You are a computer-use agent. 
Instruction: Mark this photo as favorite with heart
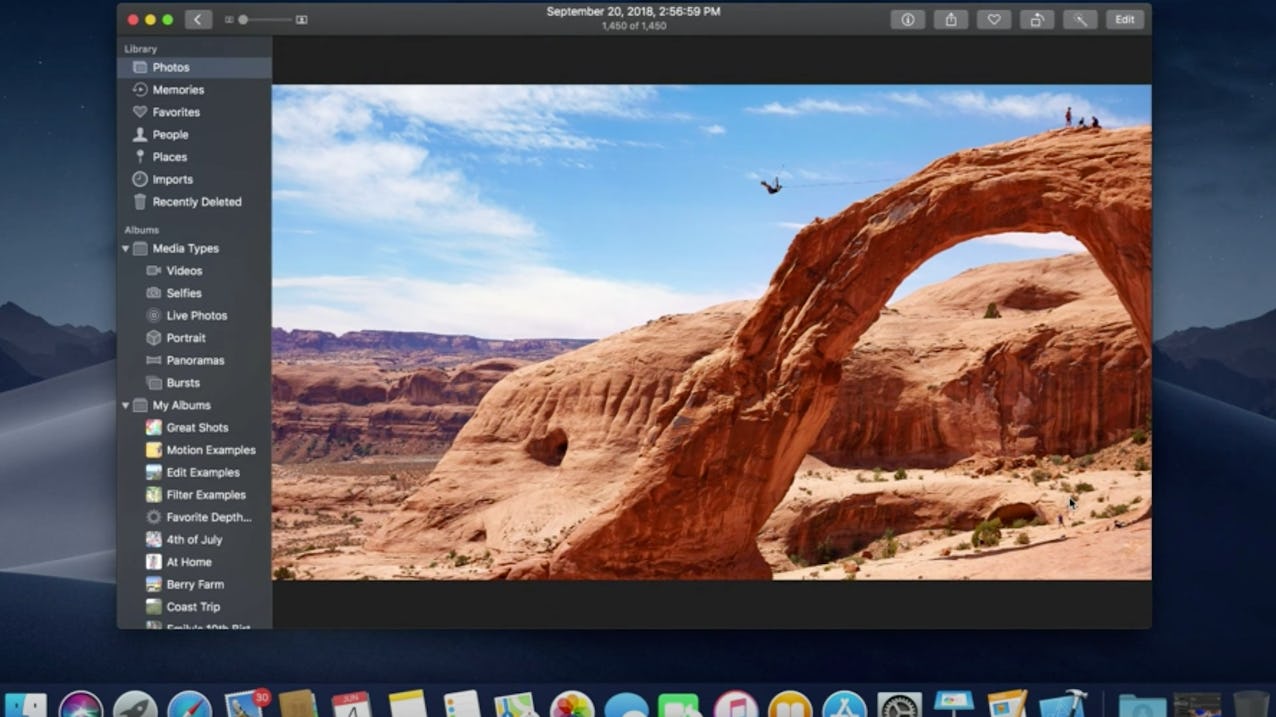click(x=993, y=19)
